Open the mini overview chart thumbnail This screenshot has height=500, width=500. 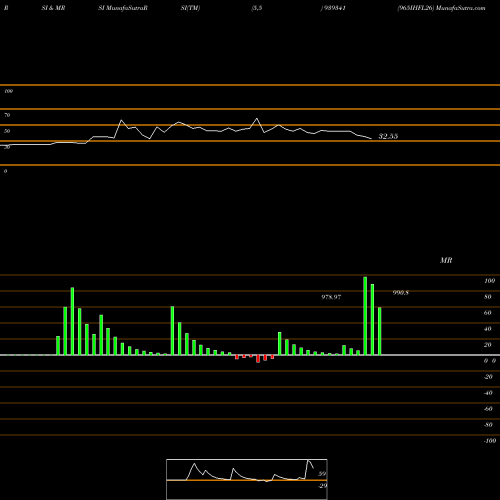point(247,479)
